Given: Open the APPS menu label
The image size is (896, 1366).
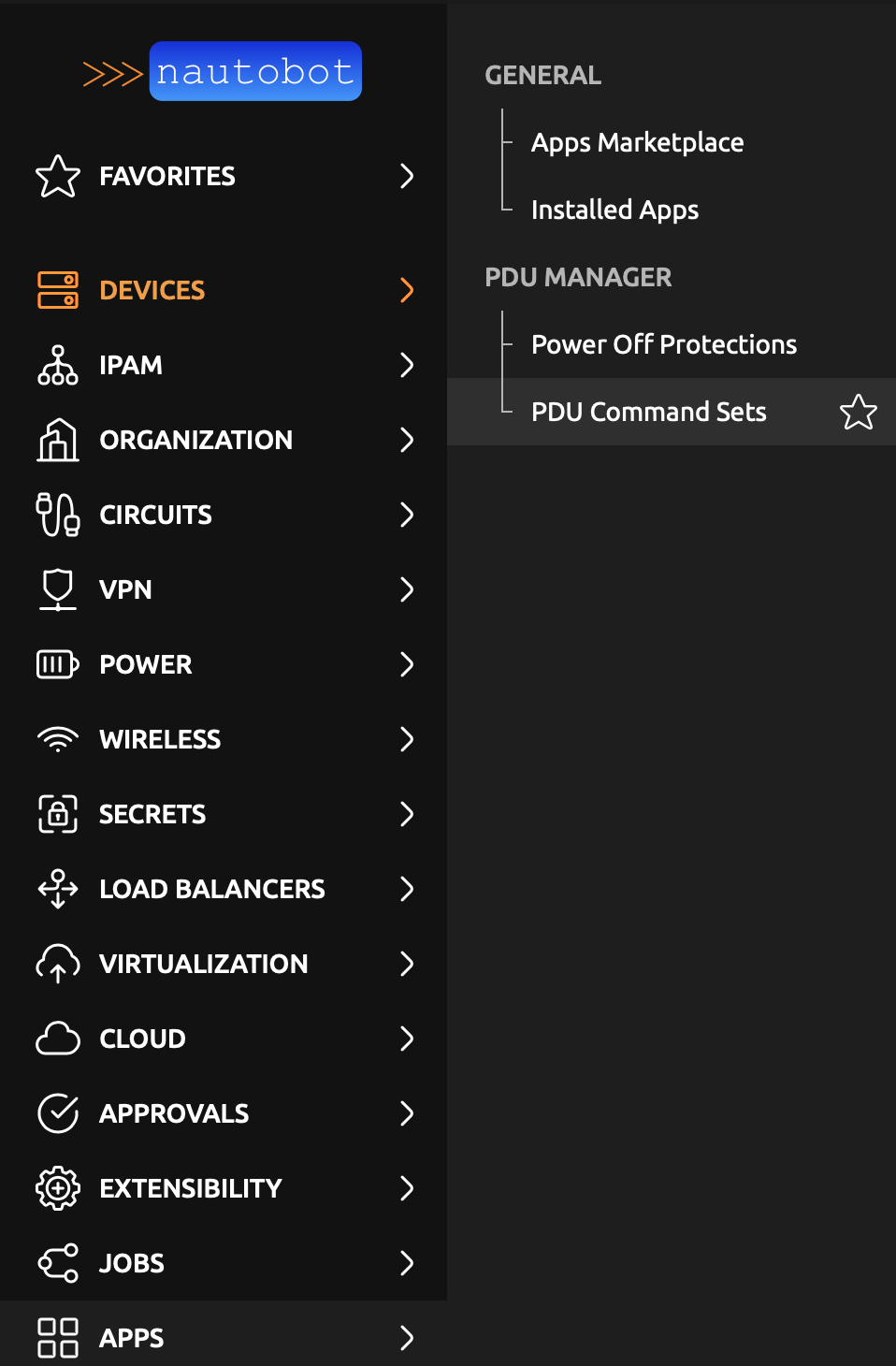Looking at the screenshot, I should coord(132,1338).
